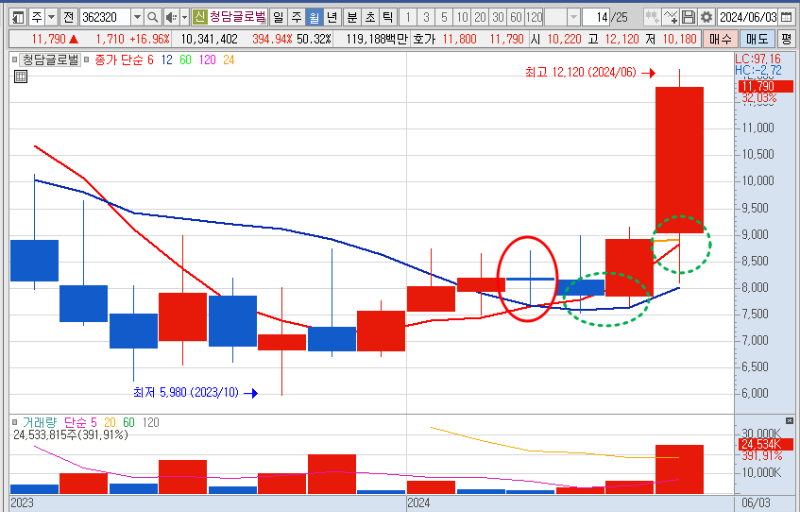
Task: Select interval 60 button
Action: 516,17
